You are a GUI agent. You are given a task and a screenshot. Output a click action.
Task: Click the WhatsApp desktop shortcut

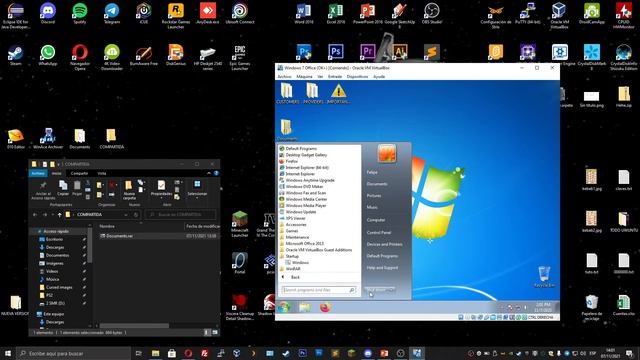tap(48, 55)
